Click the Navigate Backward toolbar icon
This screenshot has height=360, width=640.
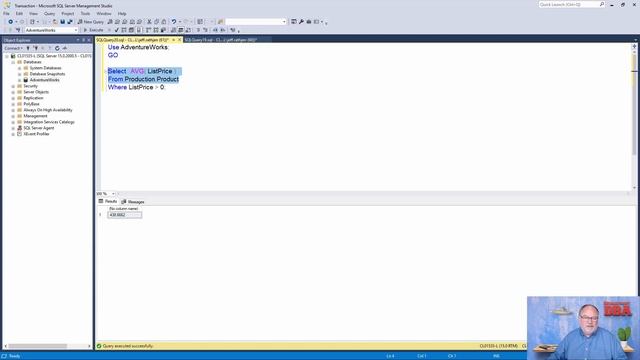pos(11,22)
